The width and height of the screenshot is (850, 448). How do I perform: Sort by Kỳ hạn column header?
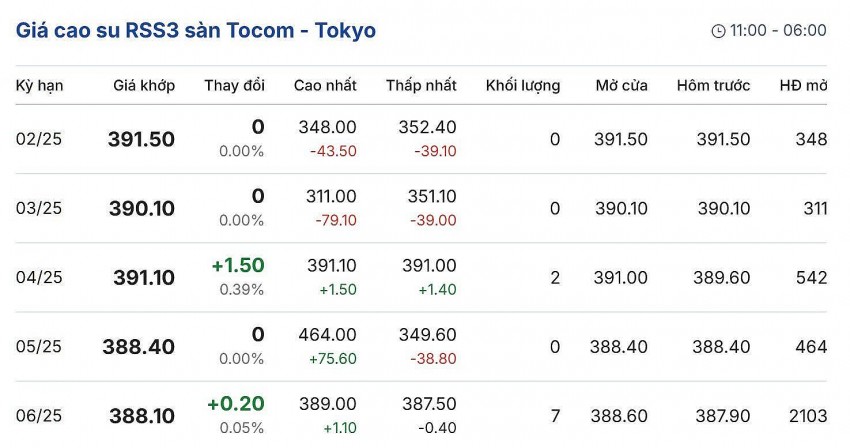tap(39, 86)
